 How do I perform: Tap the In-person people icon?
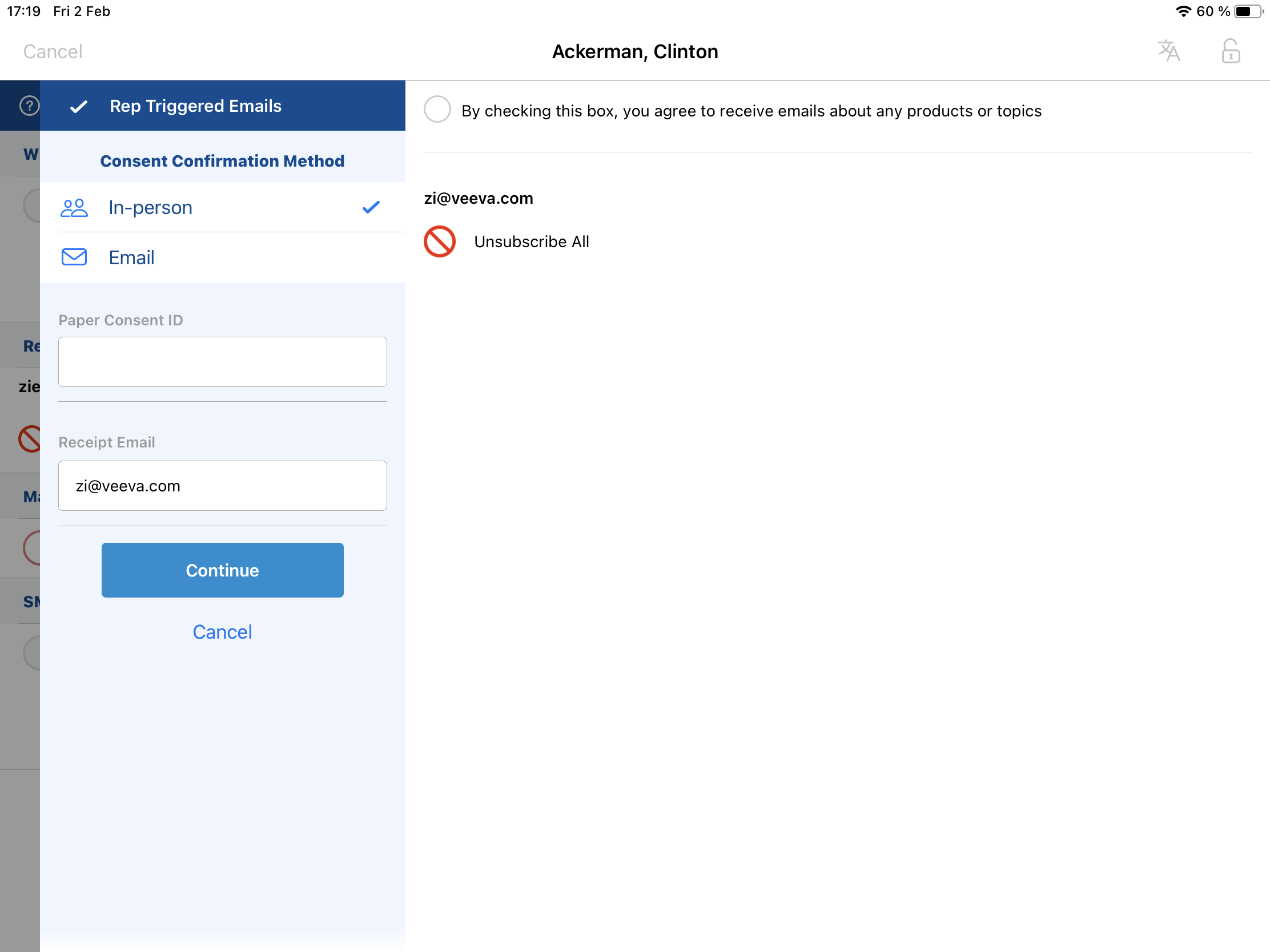point(74,208)
